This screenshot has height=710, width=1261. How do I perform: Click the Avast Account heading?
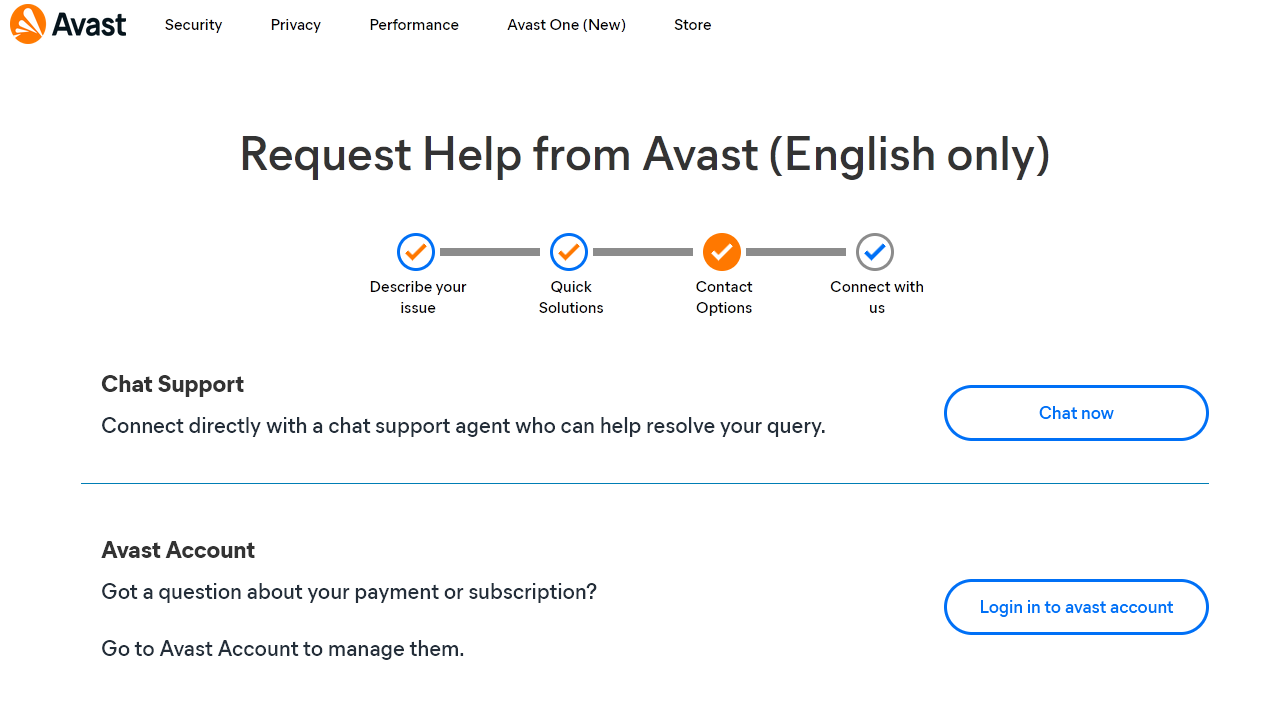178,550
